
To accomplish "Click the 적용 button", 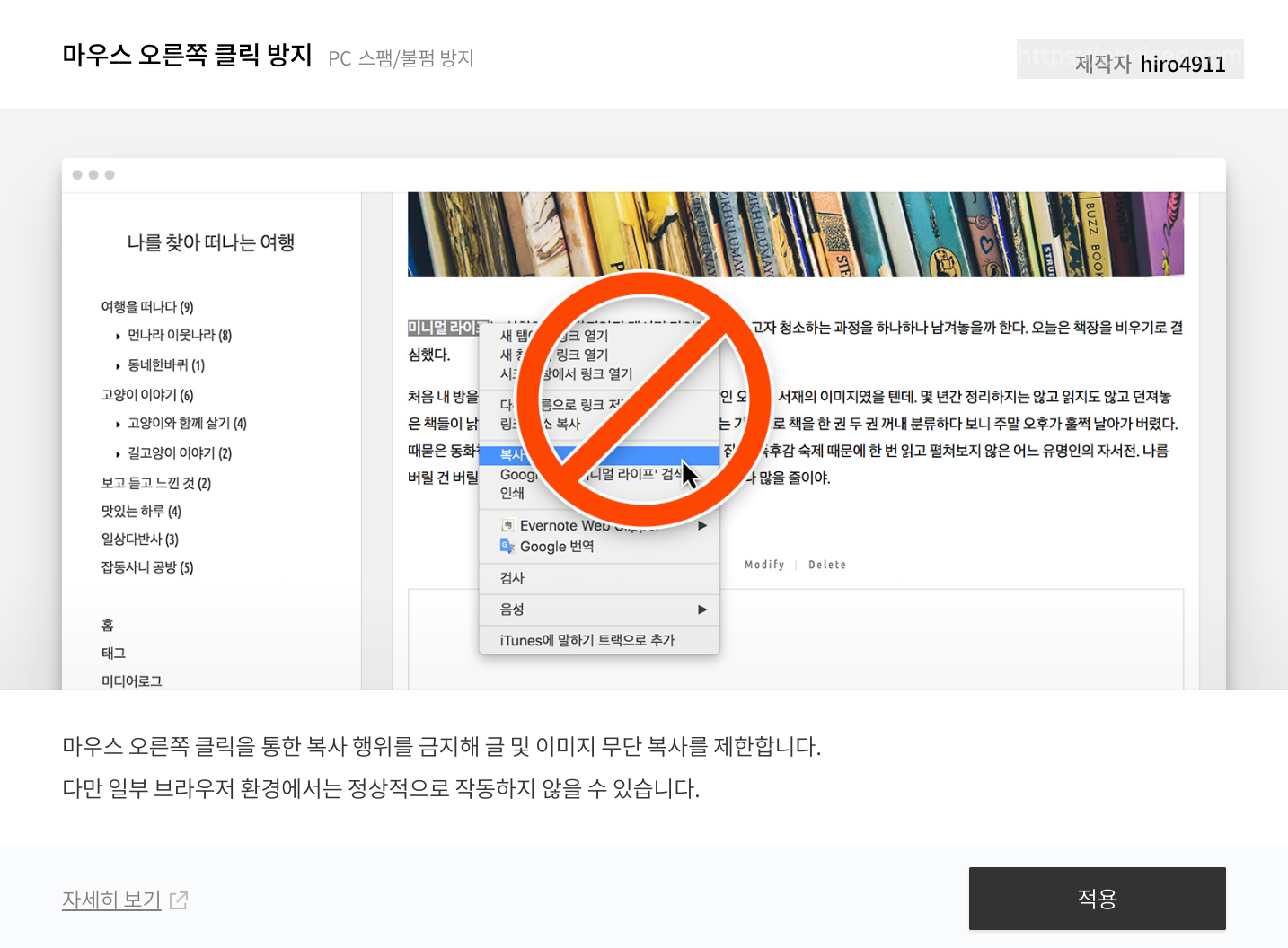I will coord(1097,899).
